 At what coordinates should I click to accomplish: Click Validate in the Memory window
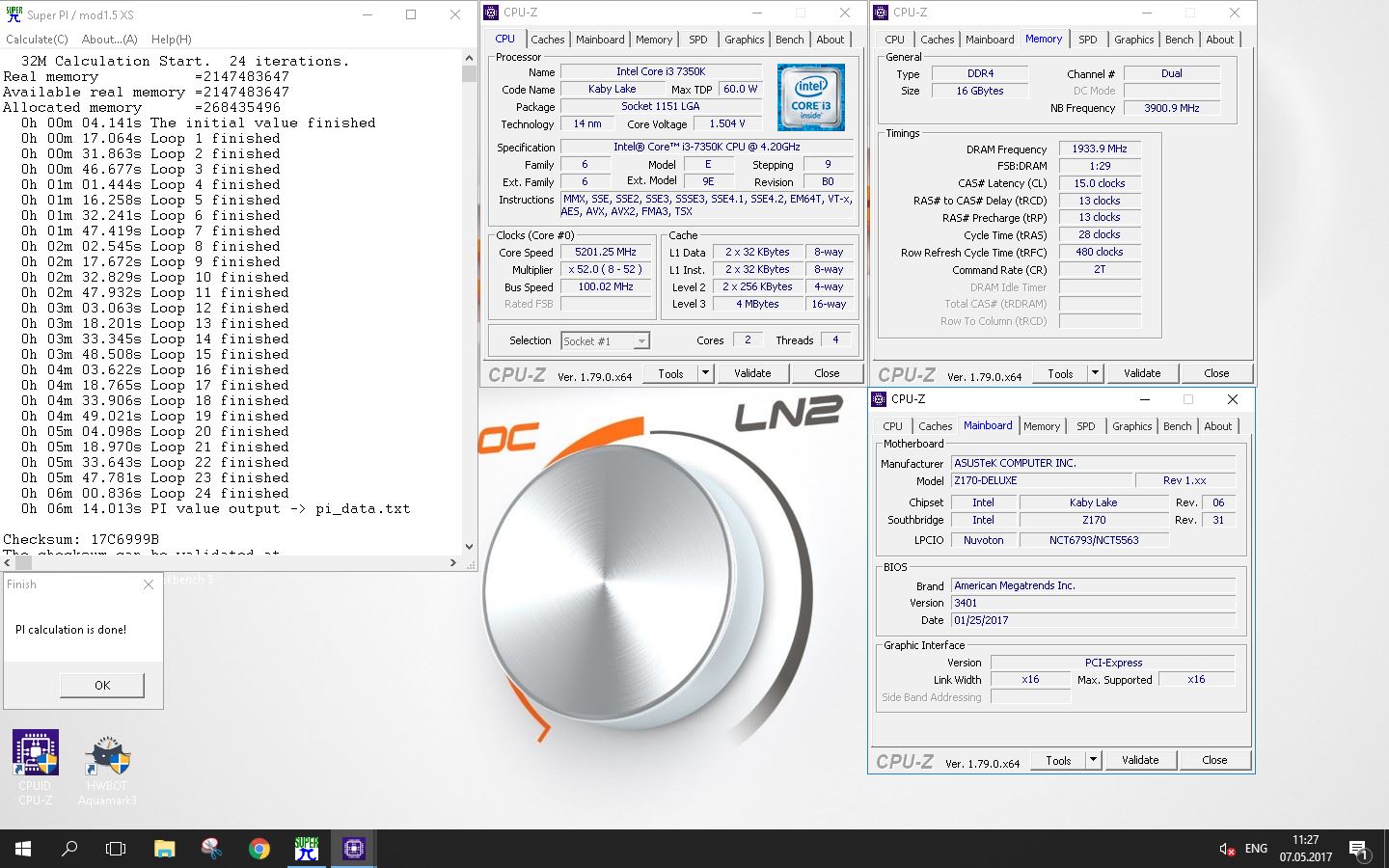click(1142, 373)
